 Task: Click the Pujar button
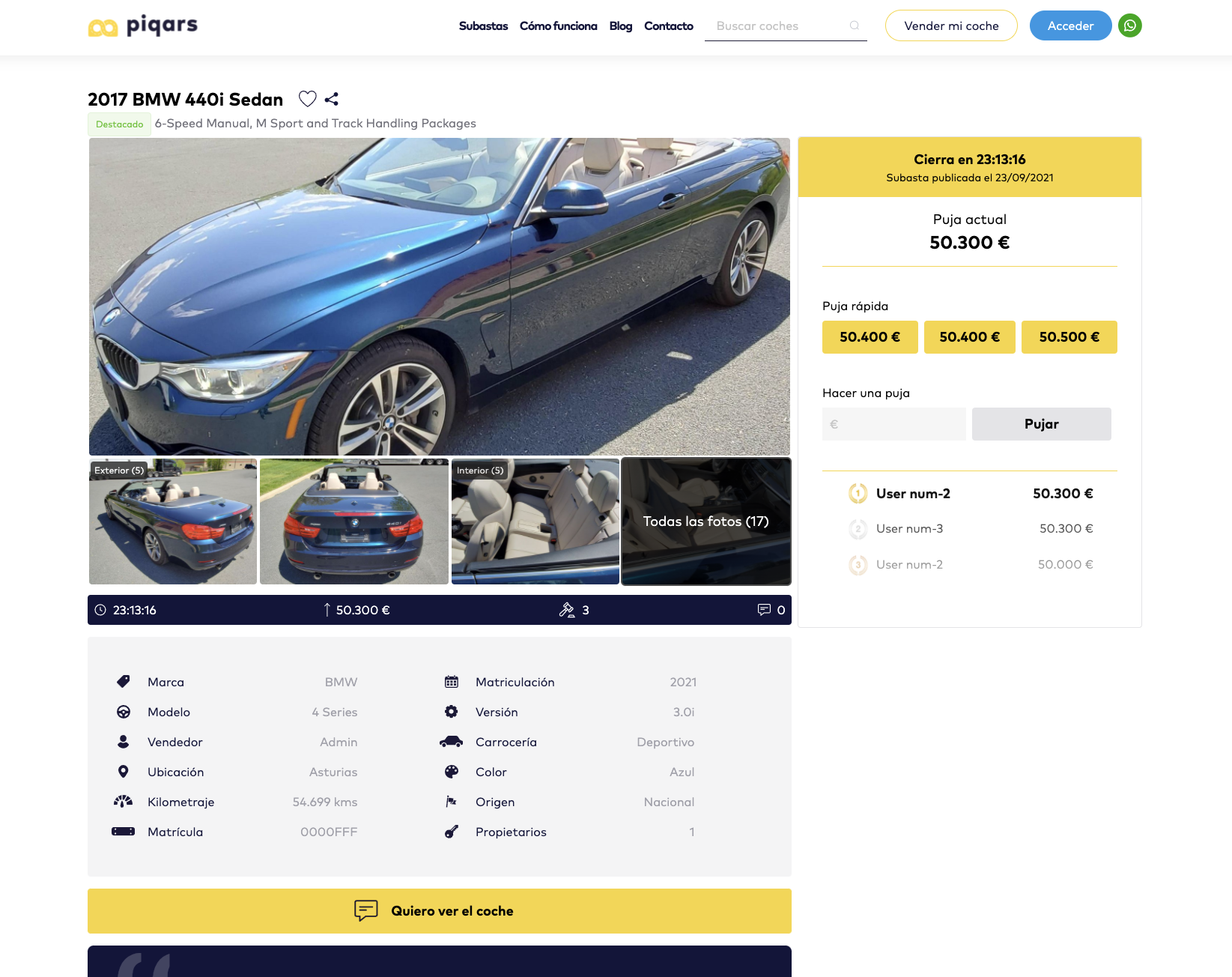coord(1041,424)
